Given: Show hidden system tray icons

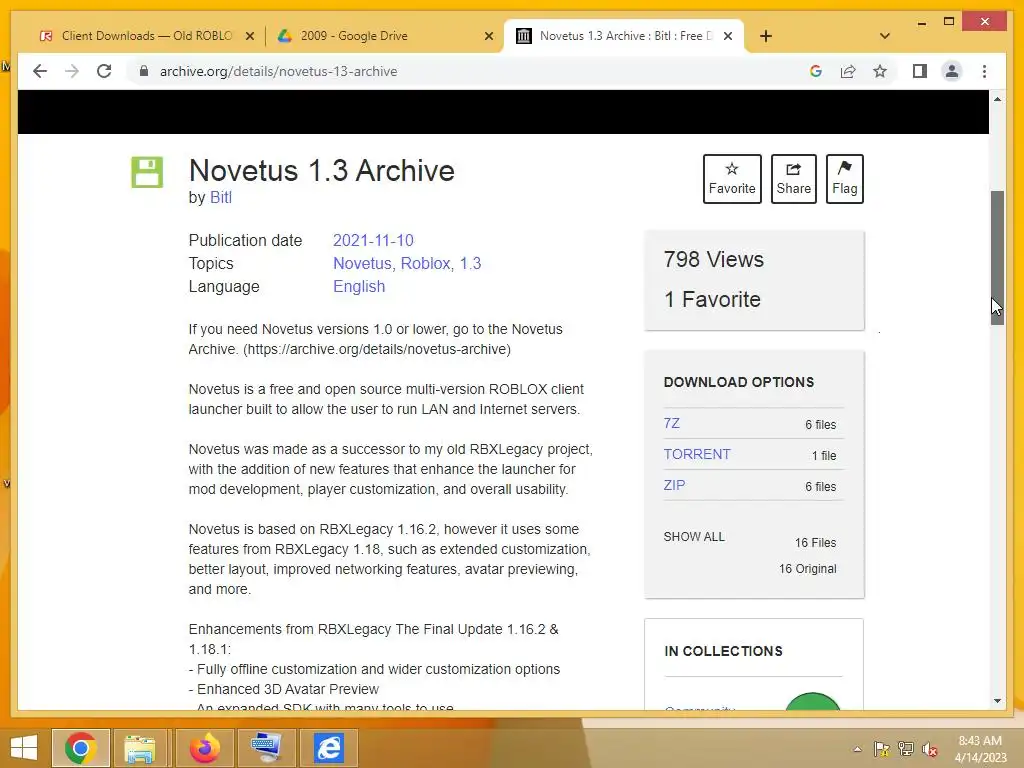Looking at the screenshot, I should [857, 749].
